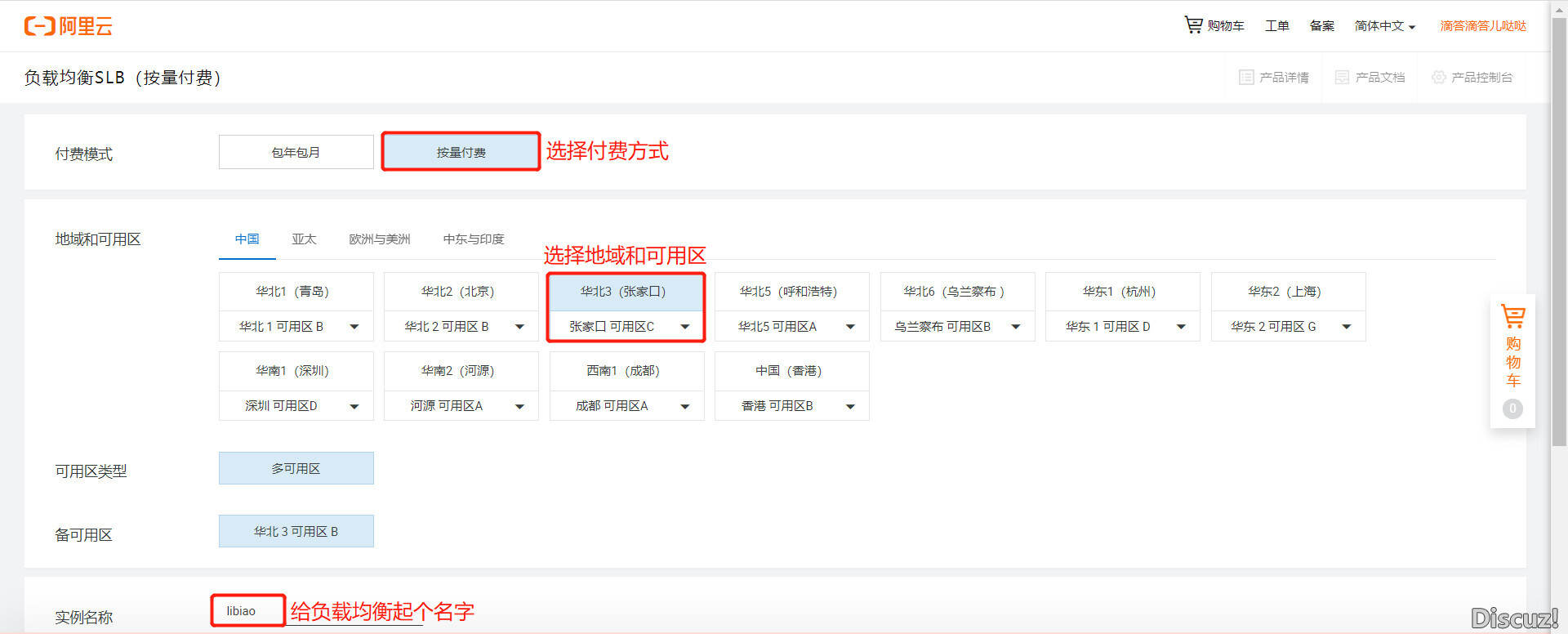Open the 备案 link in header
The width and height of the screenshot is (1568, 634).
pyautogui.click(x=1321, y=26)
